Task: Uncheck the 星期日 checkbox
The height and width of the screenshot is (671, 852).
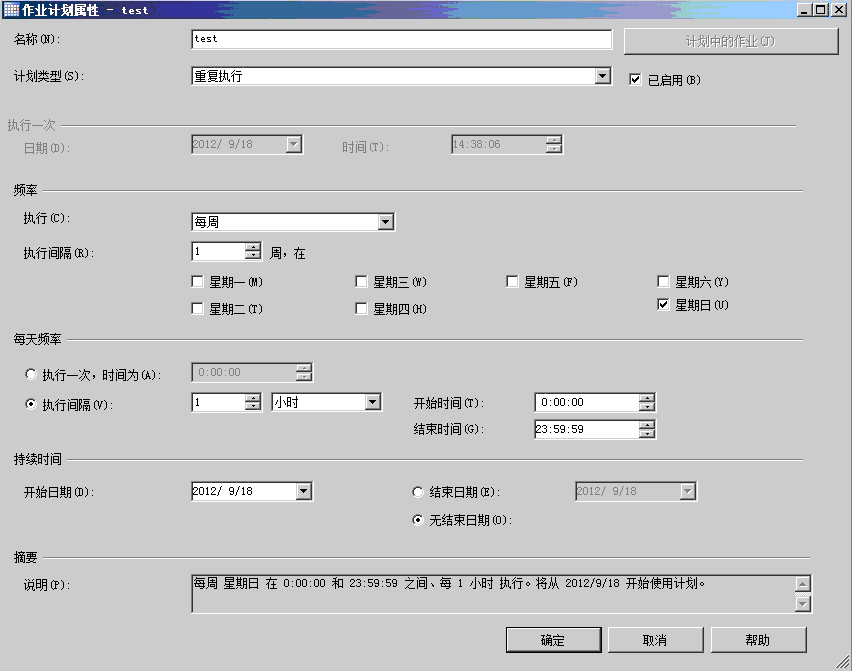Action: (664, 305)
